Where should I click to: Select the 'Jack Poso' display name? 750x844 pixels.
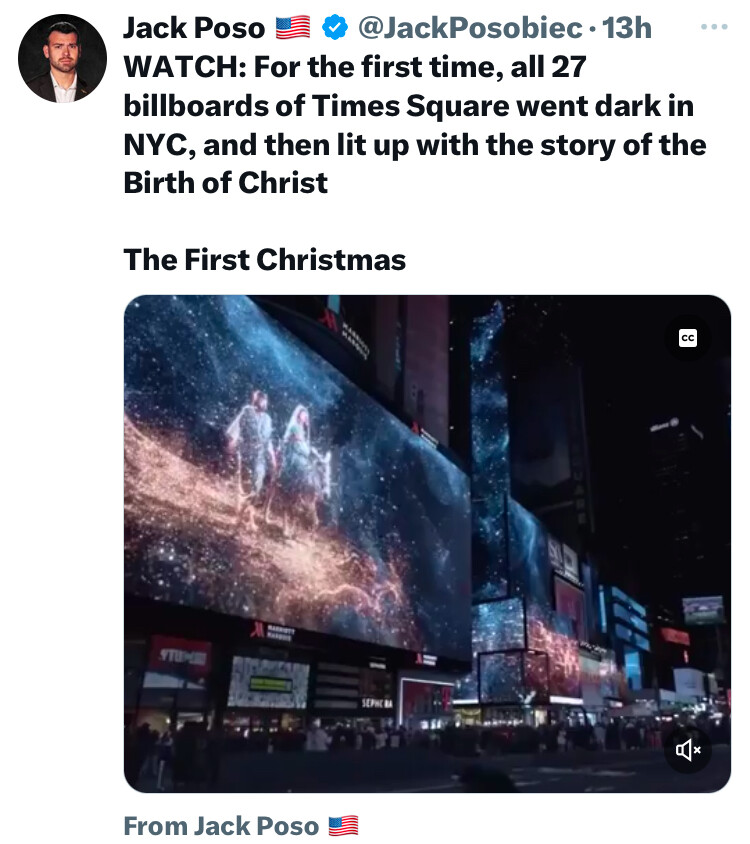tap(194, 28)
